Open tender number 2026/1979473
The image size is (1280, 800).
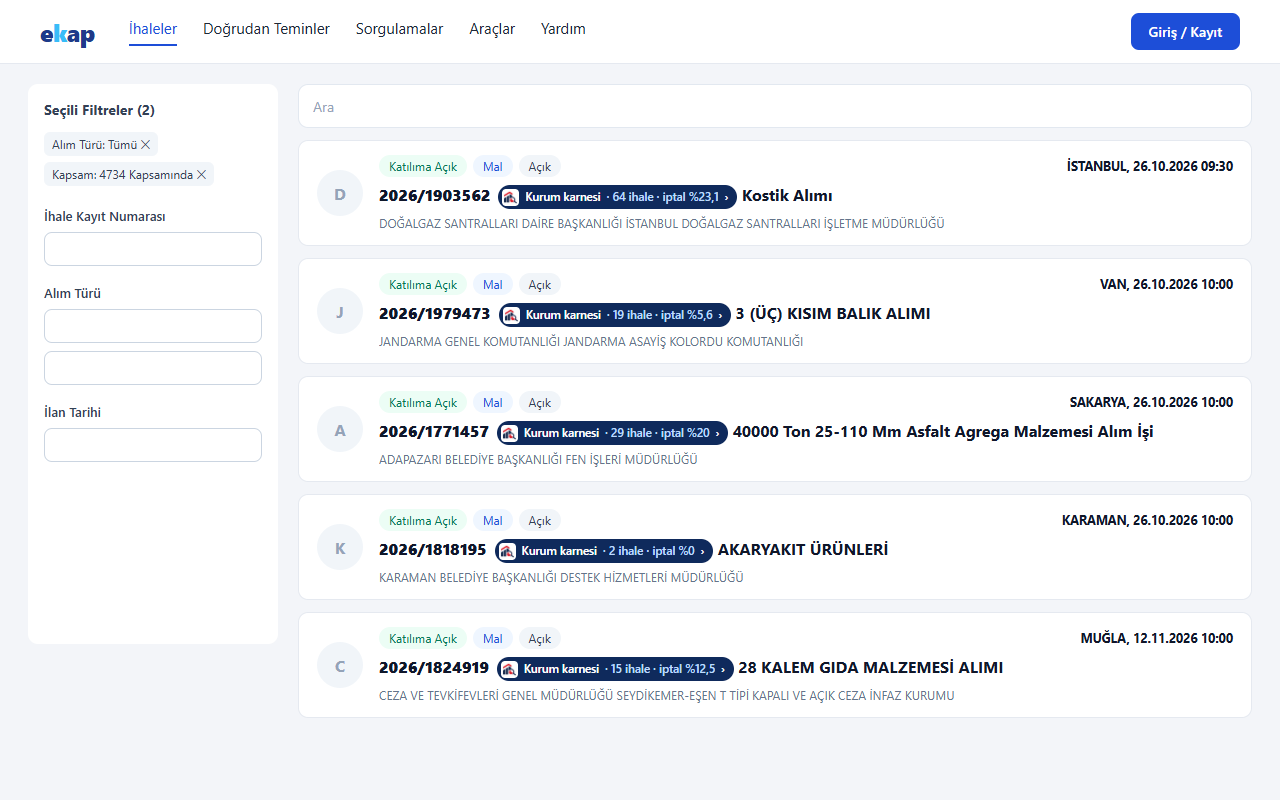435,314
